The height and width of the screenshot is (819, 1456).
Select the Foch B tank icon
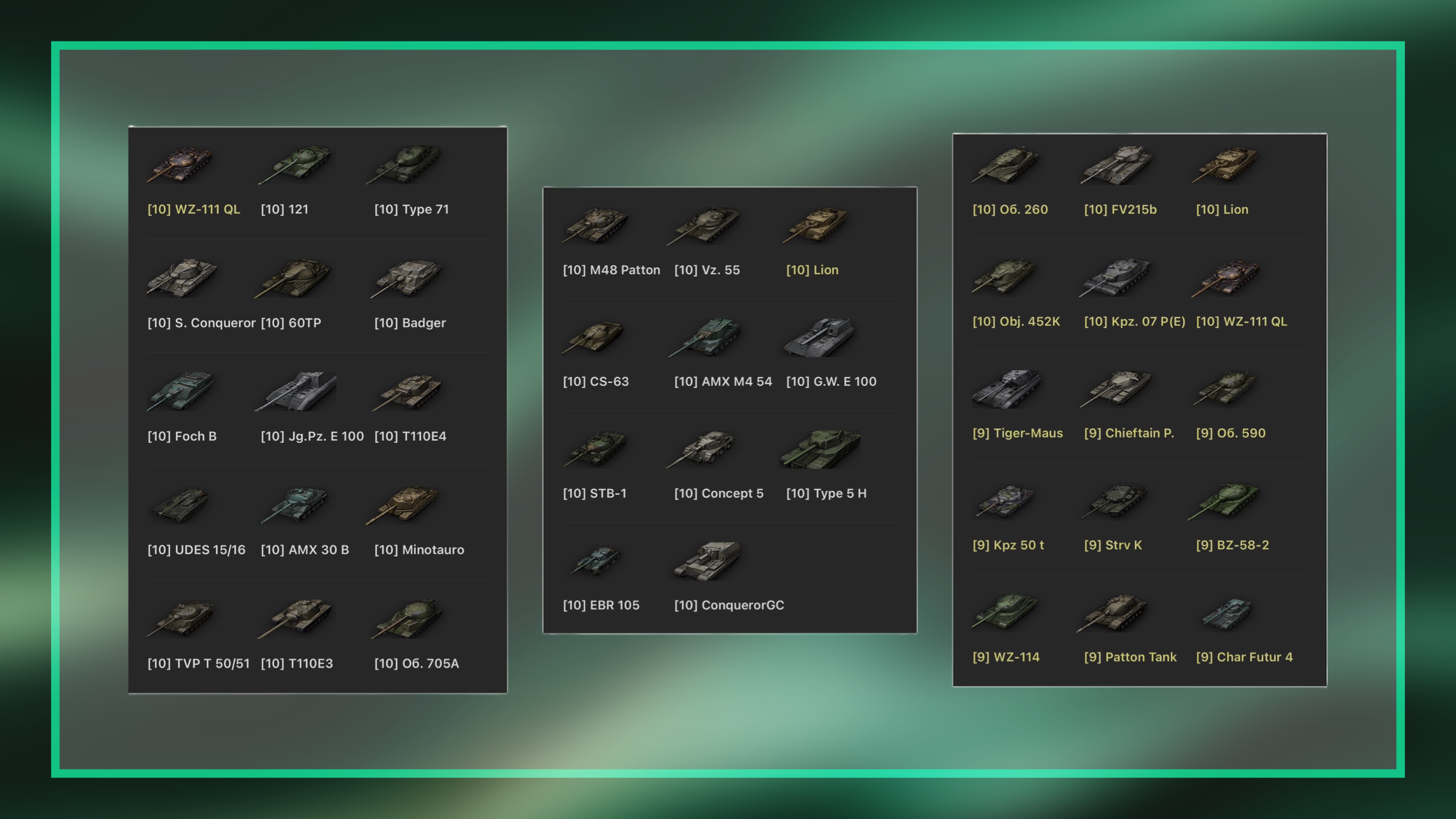[181, 392]
